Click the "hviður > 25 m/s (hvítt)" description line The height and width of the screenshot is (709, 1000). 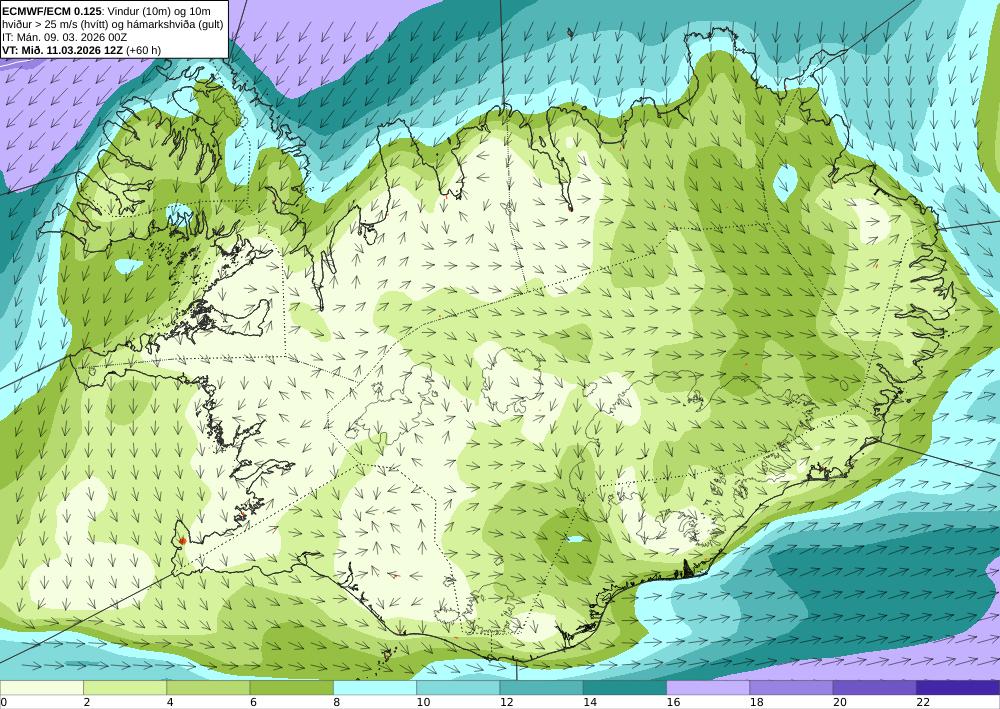click(x=112, y=24)
